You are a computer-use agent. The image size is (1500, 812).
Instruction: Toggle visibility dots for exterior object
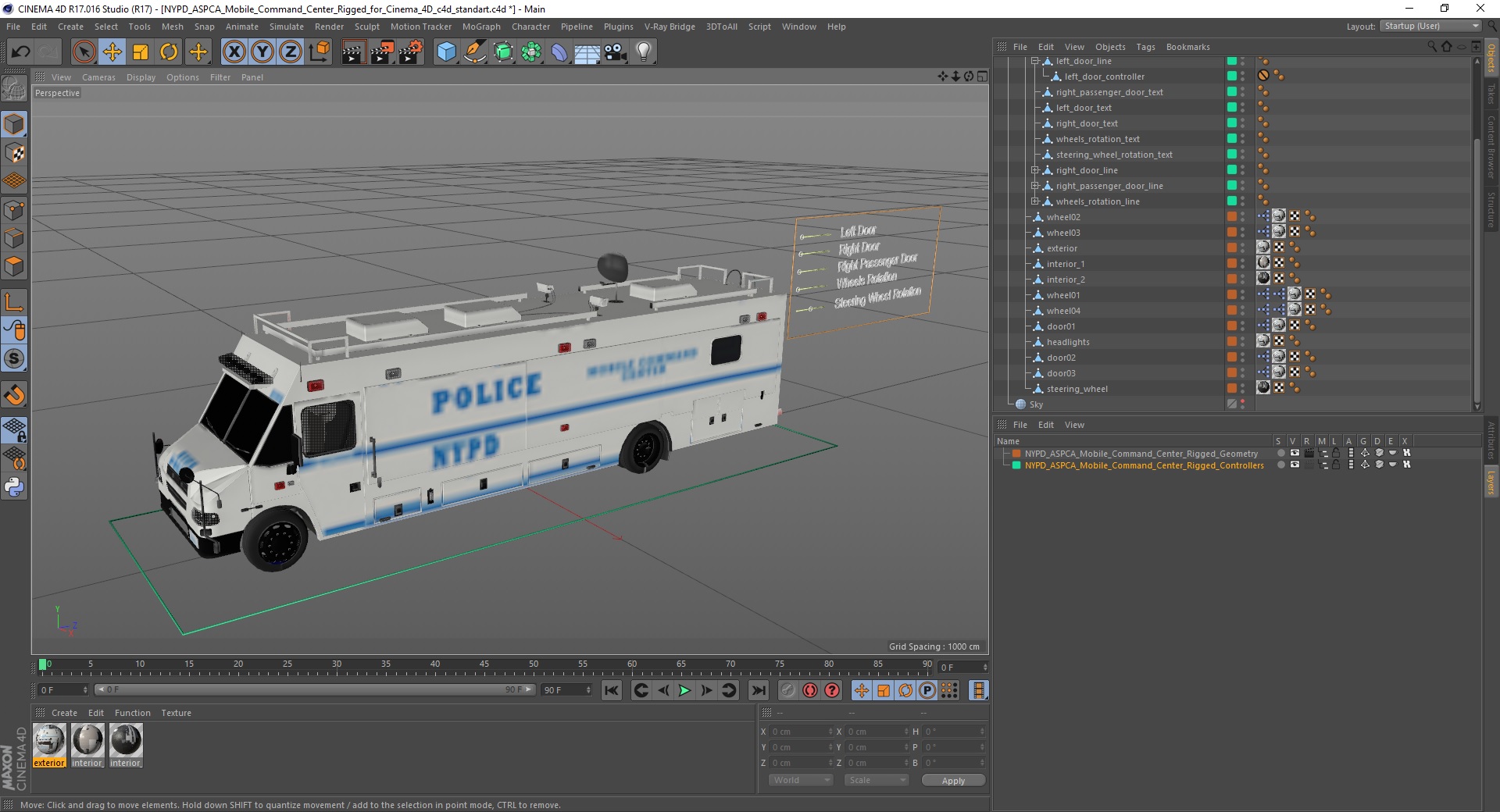click(x=1242, y=248)
